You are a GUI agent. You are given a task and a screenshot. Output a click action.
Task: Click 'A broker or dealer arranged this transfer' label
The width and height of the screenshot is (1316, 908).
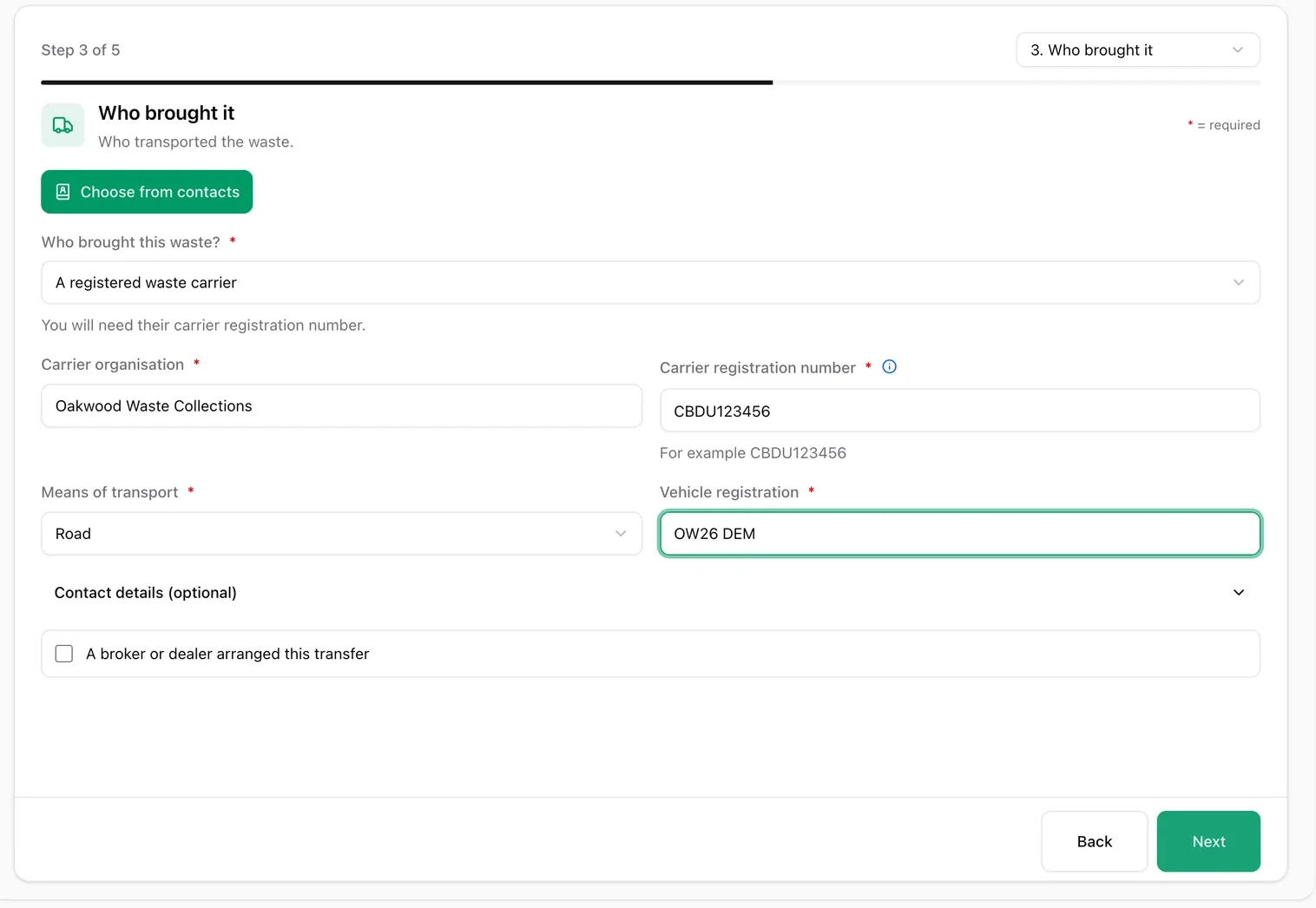pos(227,654)
